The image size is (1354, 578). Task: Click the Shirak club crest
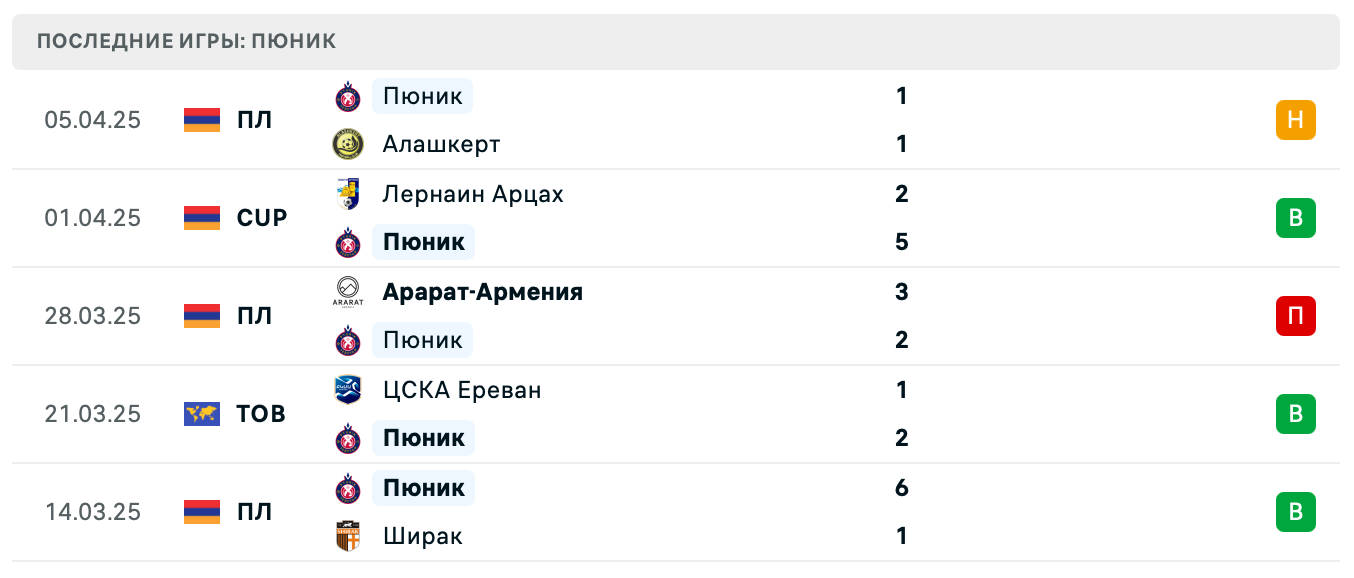[x=348, y=536]
